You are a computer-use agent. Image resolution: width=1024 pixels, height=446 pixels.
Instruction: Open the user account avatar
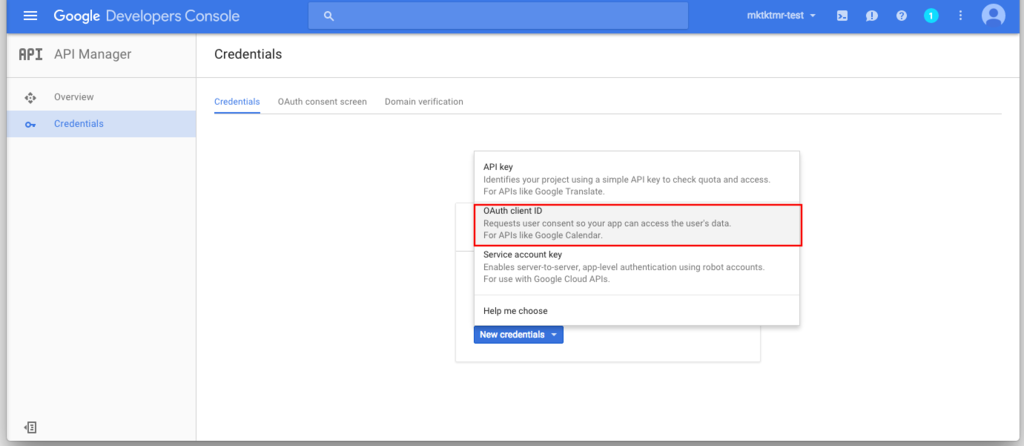pos(993,15)
